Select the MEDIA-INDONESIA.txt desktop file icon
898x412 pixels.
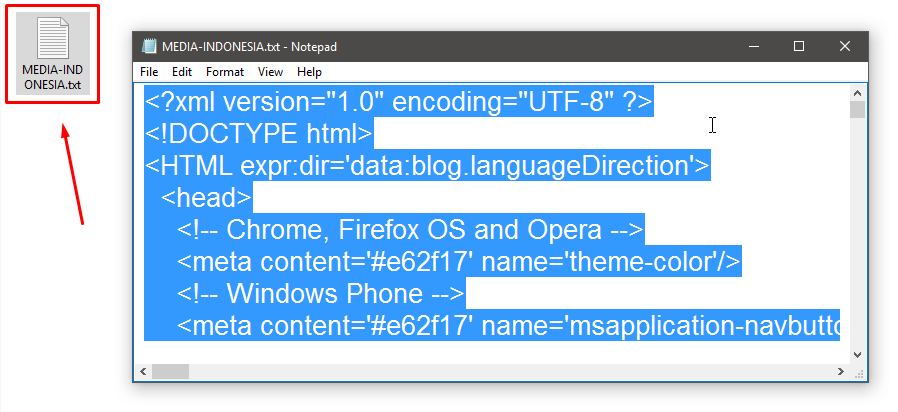(53, 54)
